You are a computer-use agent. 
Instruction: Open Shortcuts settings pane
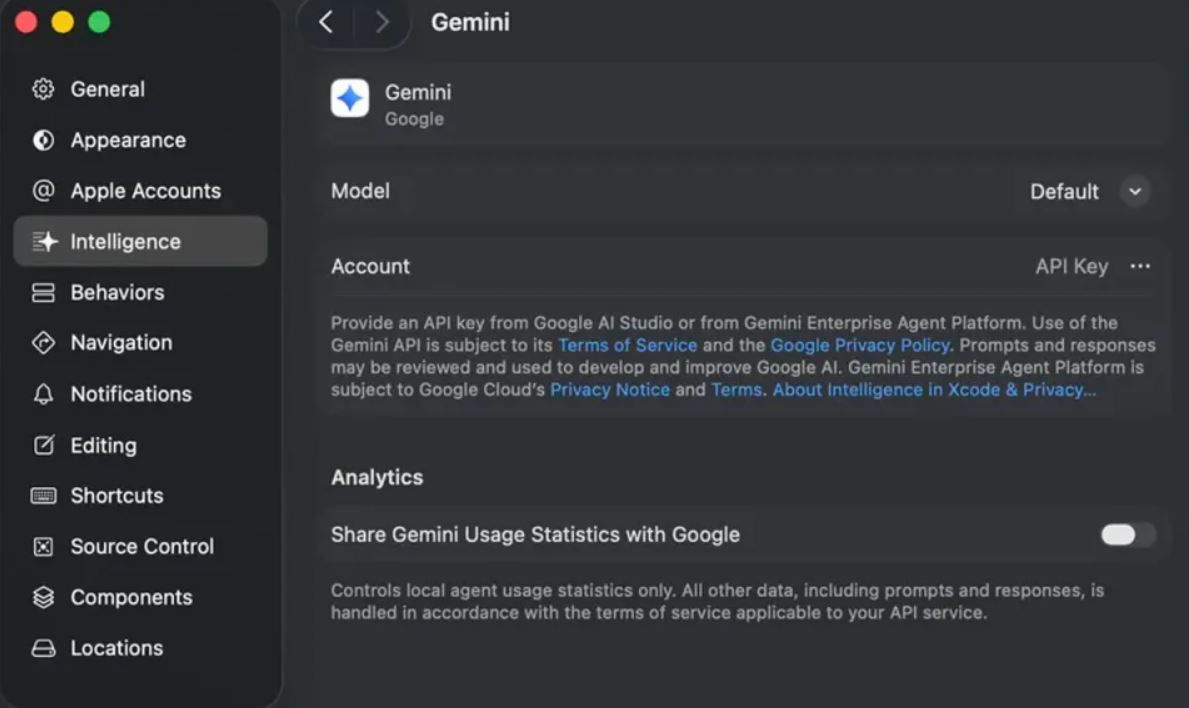point(140,496)
